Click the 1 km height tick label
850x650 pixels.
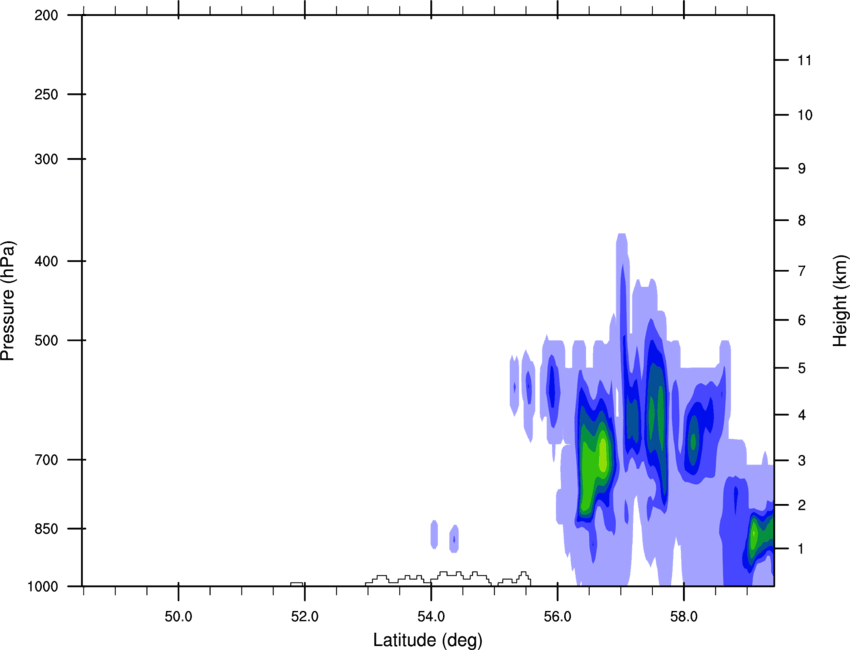(x=802, y=549)
